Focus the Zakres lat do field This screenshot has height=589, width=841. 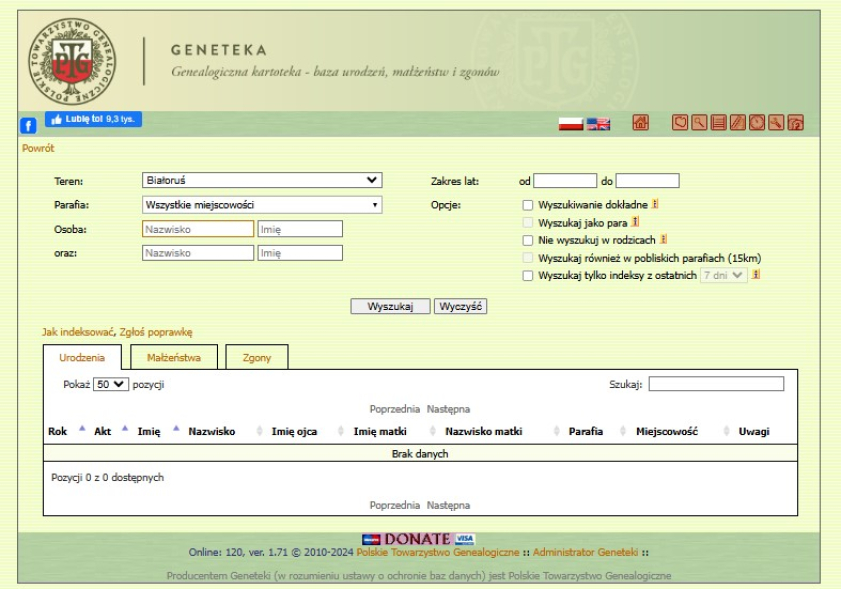[647, 181]
